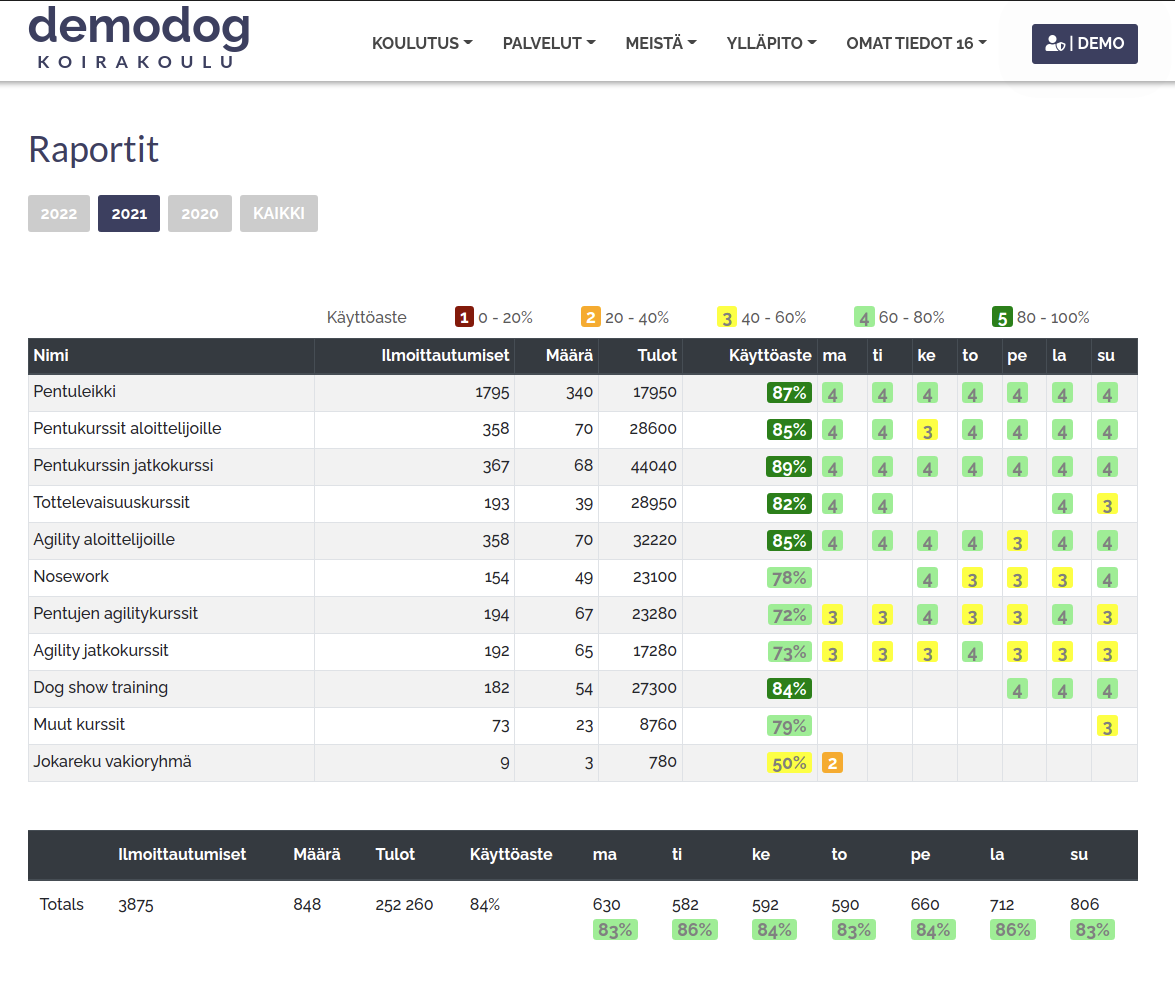Click dark red 0 - 20% legend badge
1175x982 pixels.
click(464, 318)
